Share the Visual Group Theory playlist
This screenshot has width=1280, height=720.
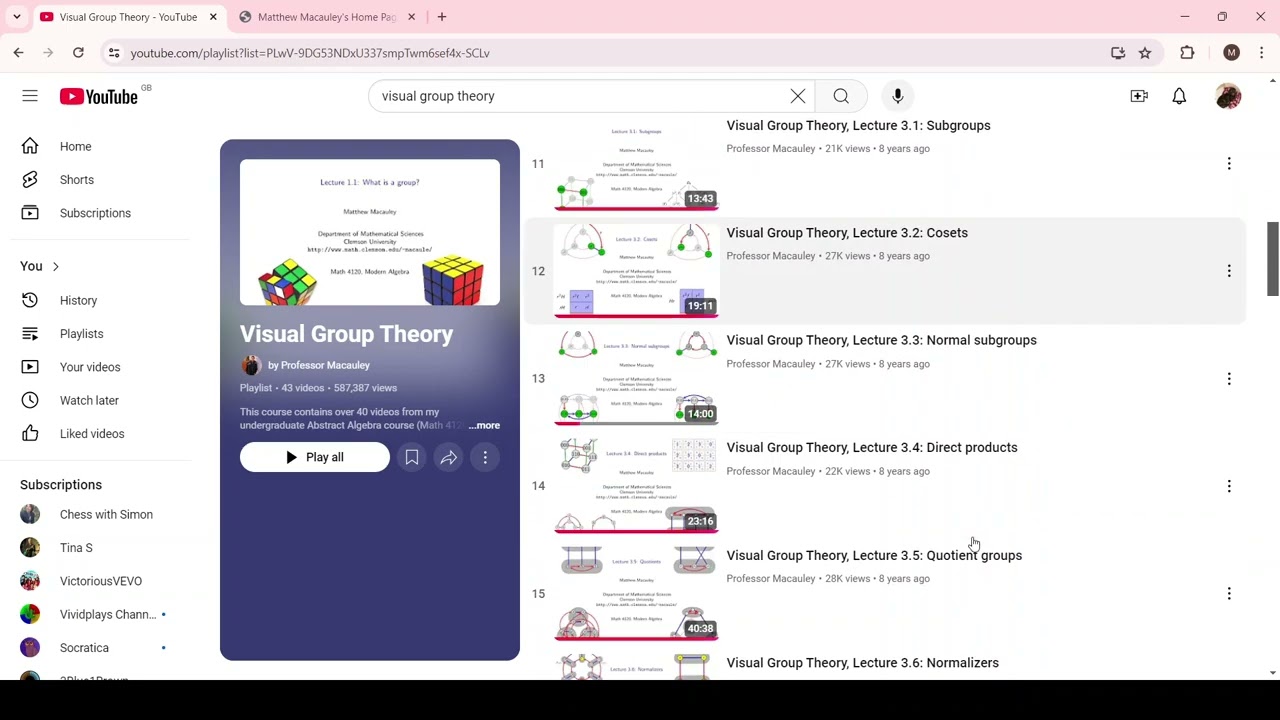(448, 457)
